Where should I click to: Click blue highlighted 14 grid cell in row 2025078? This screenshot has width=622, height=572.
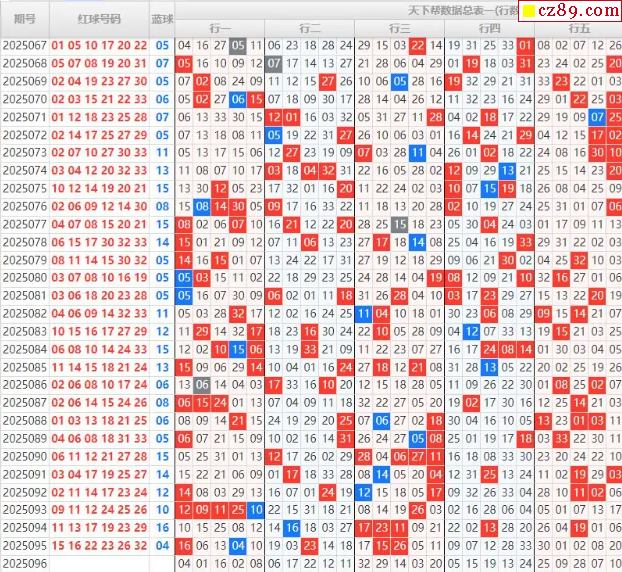coord(417,242)
